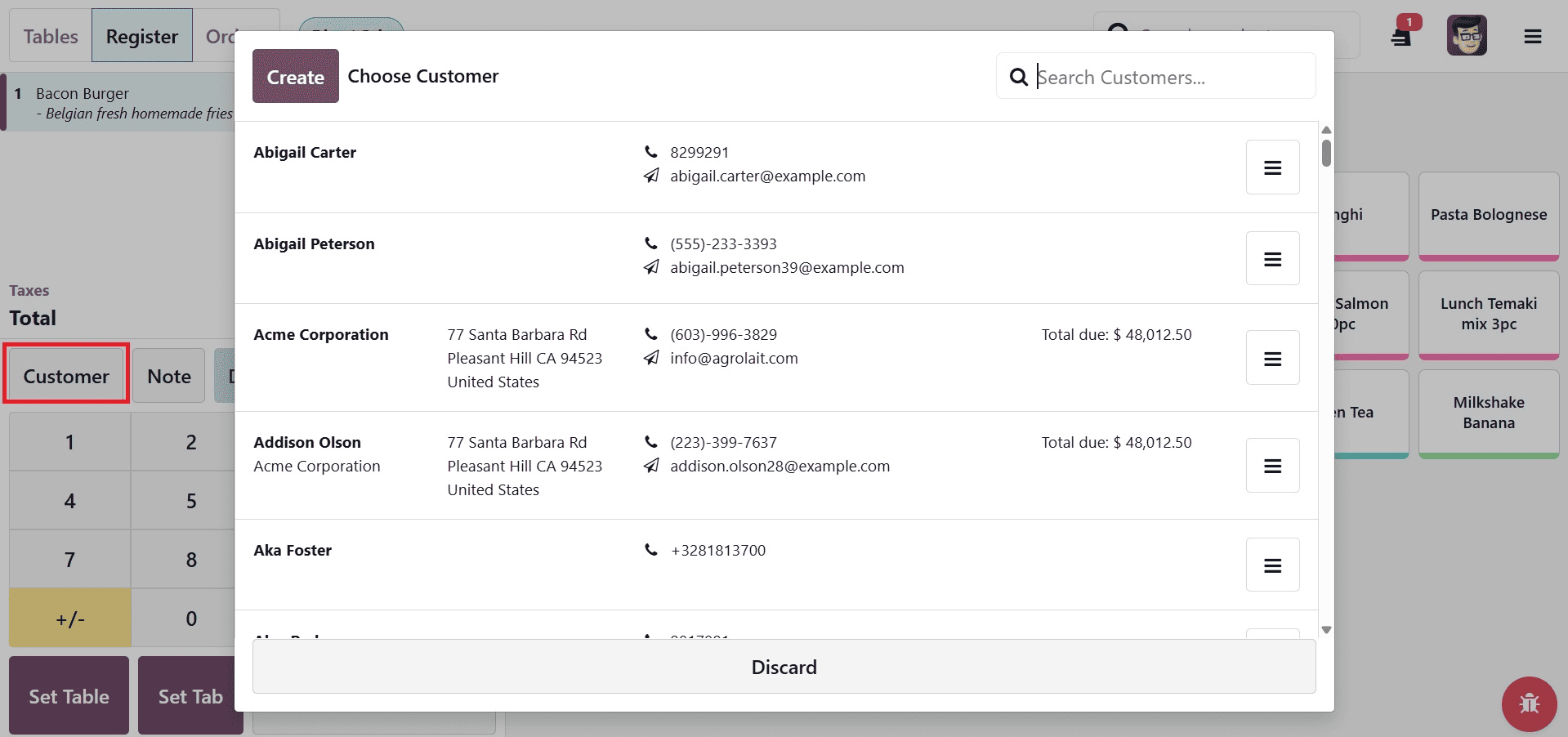Click the debug bug icon at bottom right

1528,703
